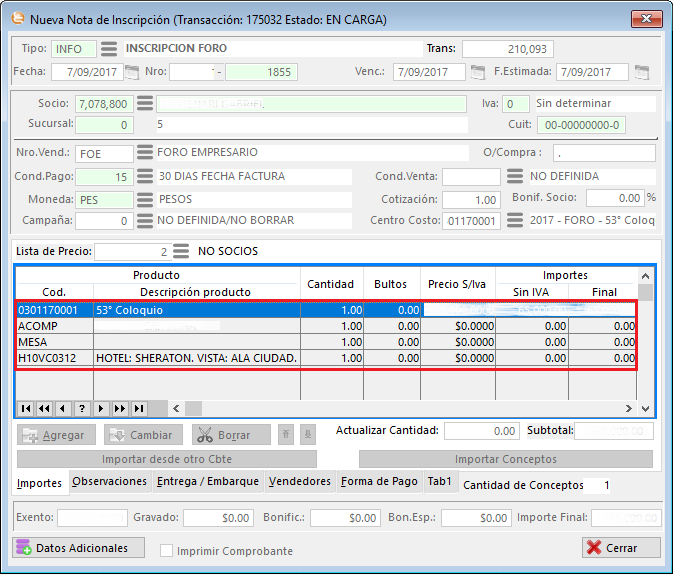The width and height of the screenshot is (673, 575).
Task: Go to first record in grid navigator
Action: (x=26, y=408)
